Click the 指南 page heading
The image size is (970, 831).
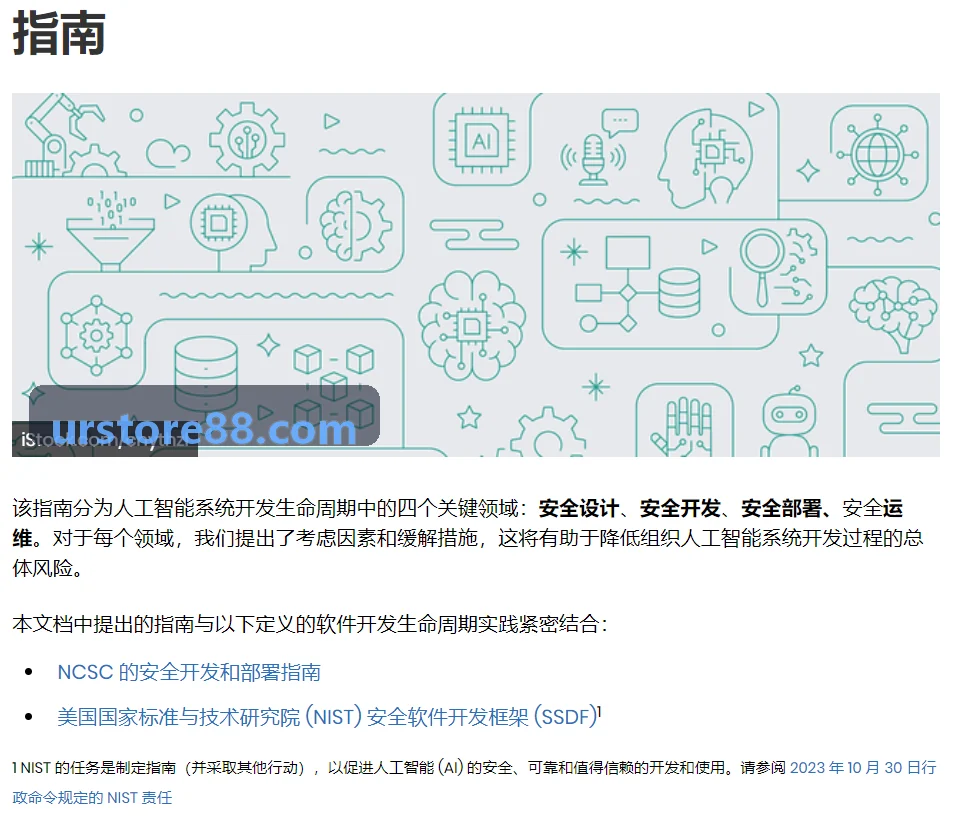point(59,34)
